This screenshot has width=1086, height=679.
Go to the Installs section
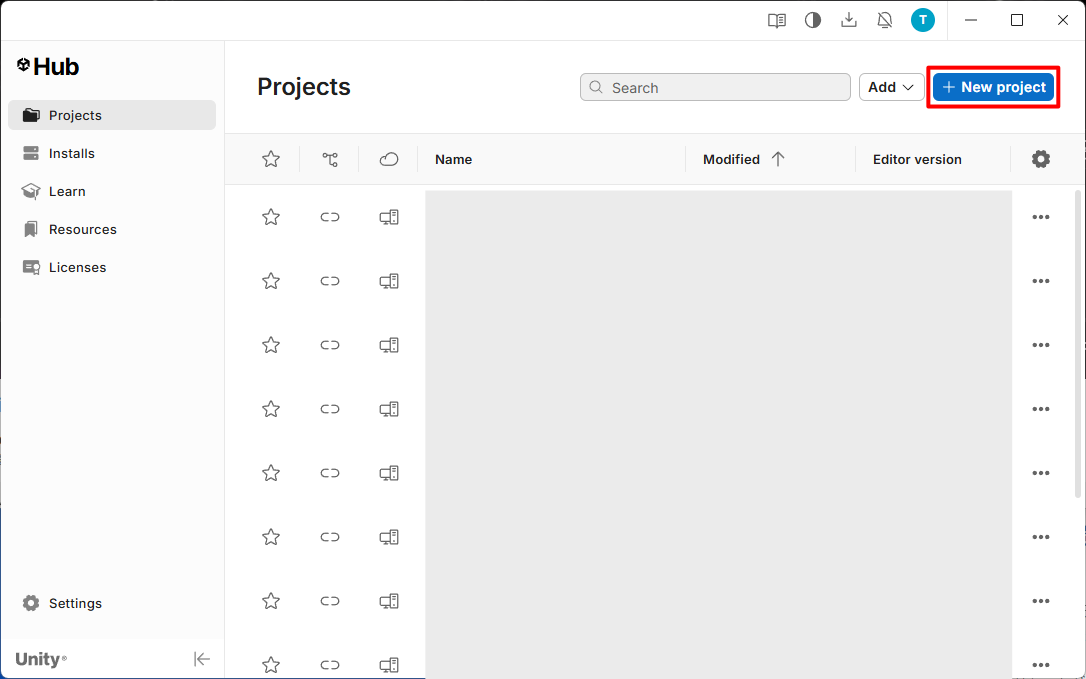point(72,153)
